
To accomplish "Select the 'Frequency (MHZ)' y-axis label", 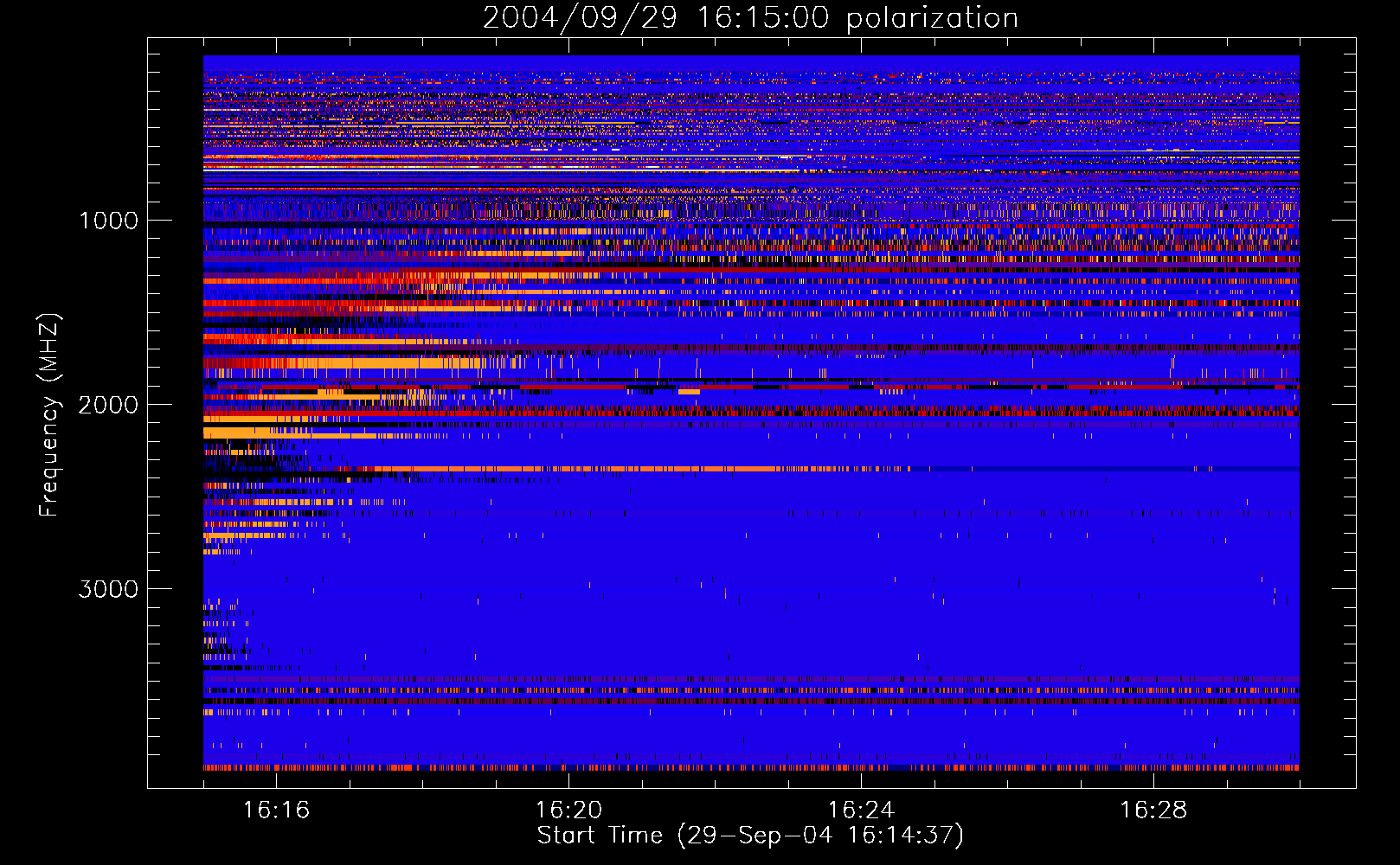I will tap(49, 415).
